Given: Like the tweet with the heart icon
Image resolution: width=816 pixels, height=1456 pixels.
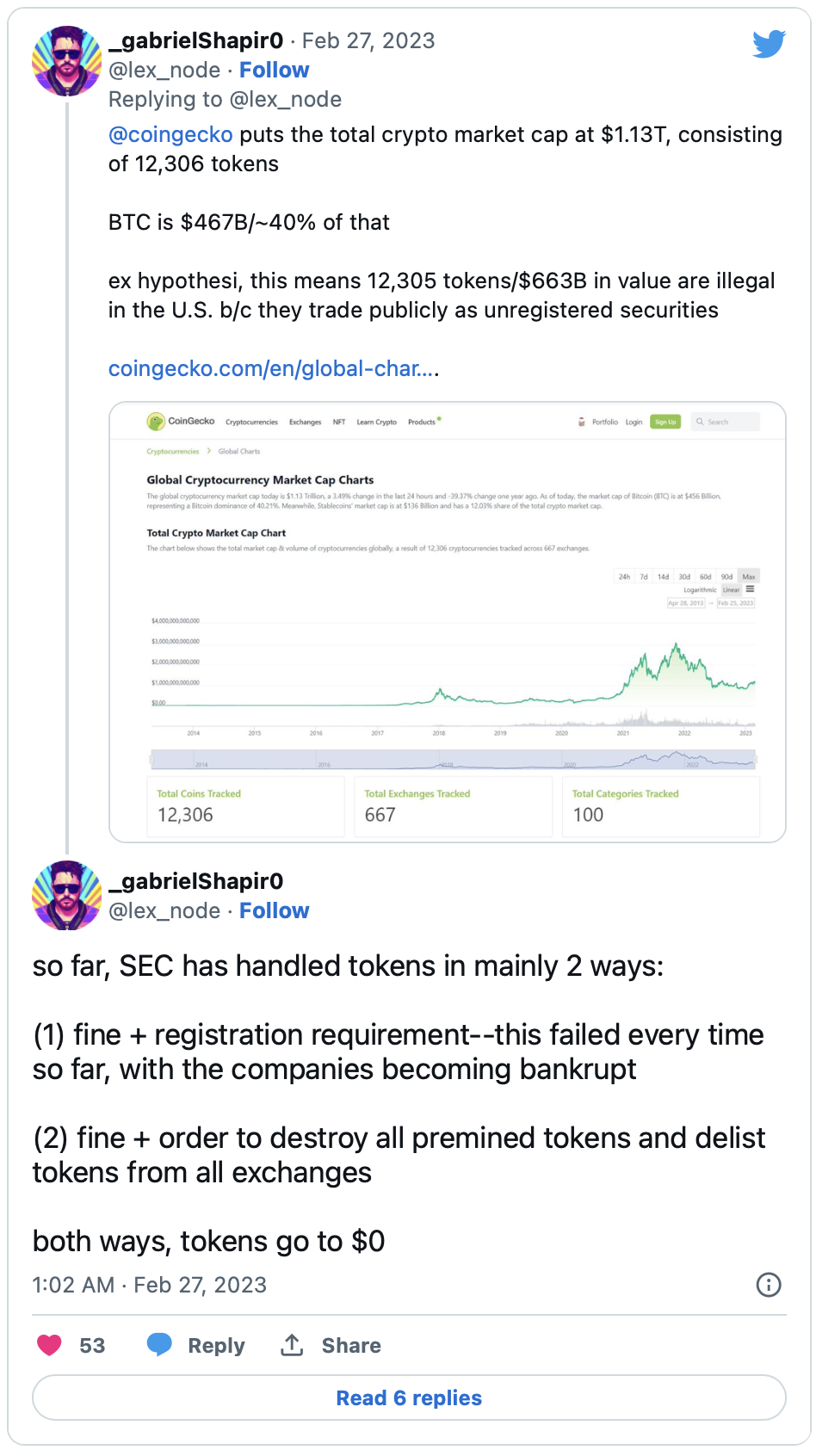Looking at the screenshot, I should tap(50, 1345).
